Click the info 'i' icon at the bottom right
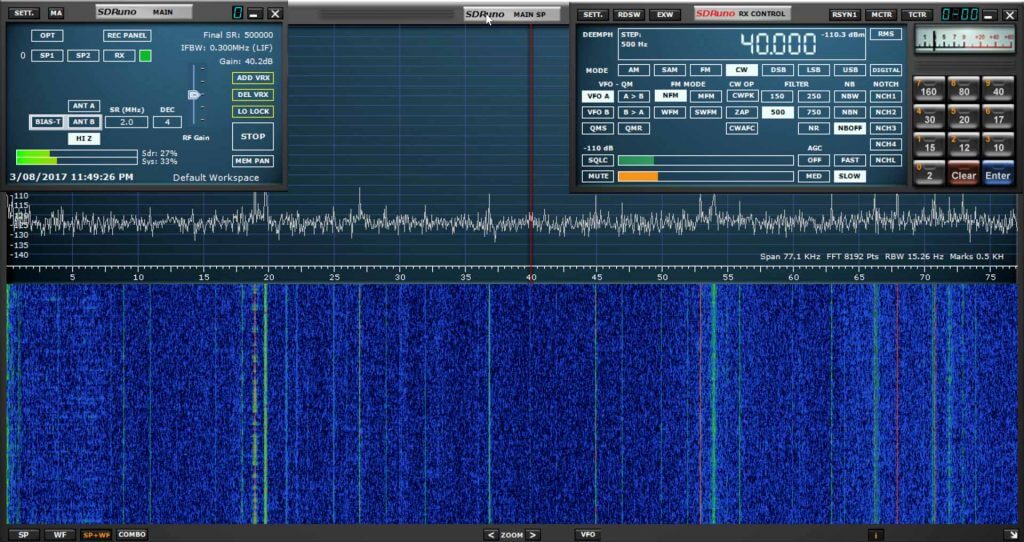The width and height of the screenshot is (1024, 542). pos(876,535)
